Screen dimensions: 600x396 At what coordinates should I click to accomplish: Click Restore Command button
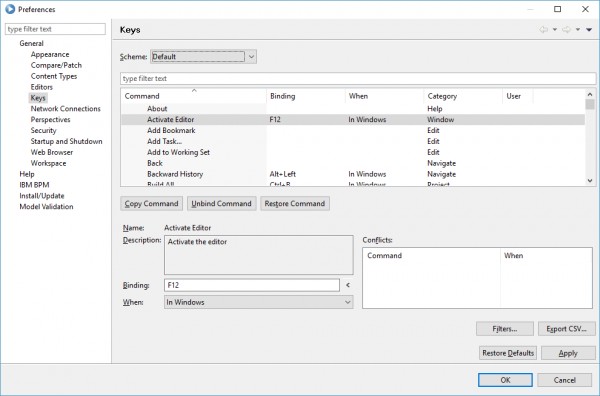[295, 204]
